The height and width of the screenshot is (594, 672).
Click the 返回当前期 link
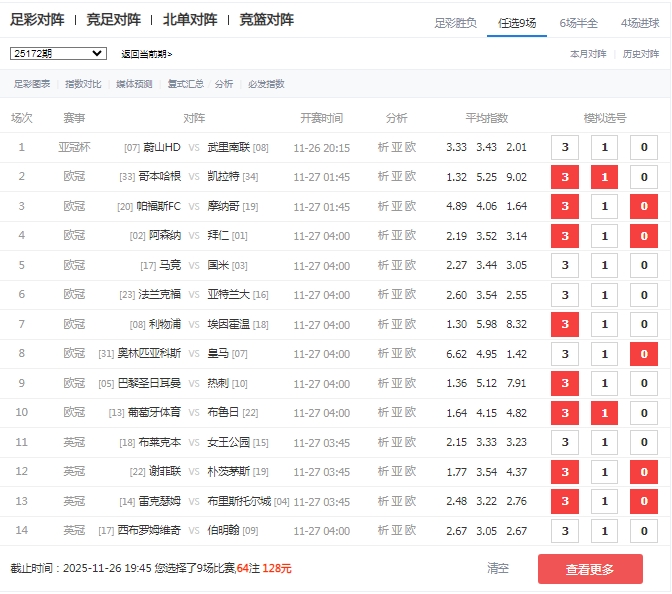[x=146, y=54]
